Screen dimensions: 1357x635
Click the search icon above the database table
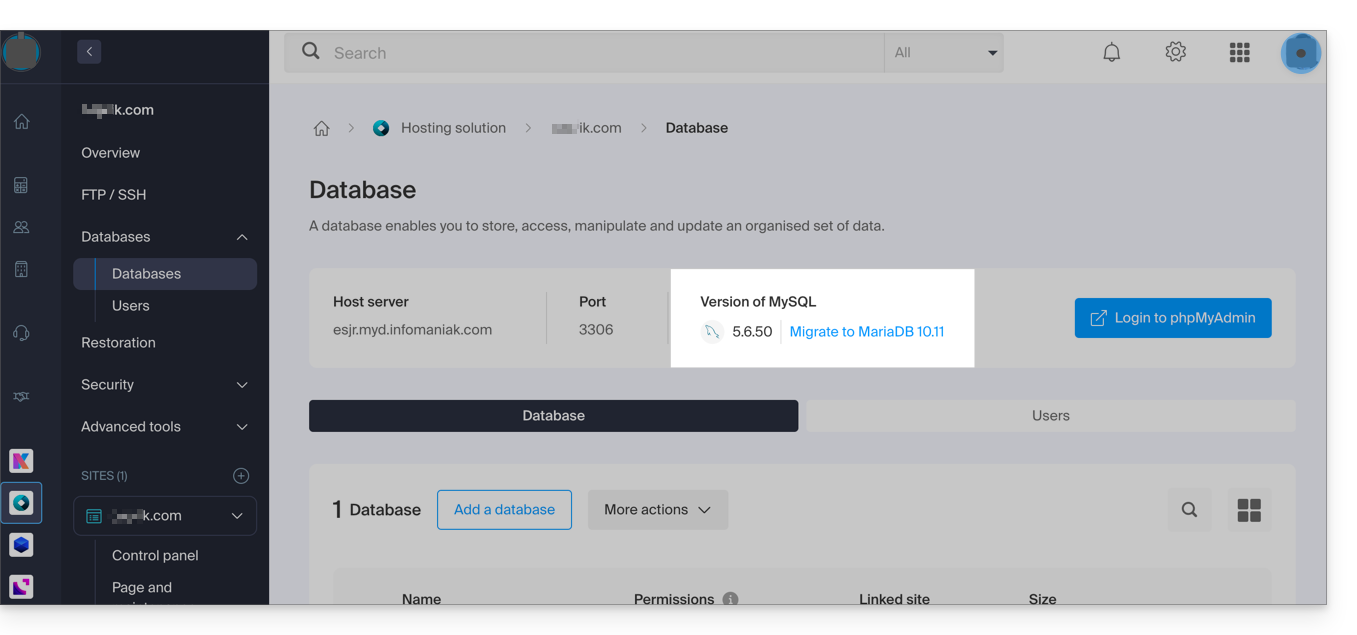point(1189,510)
